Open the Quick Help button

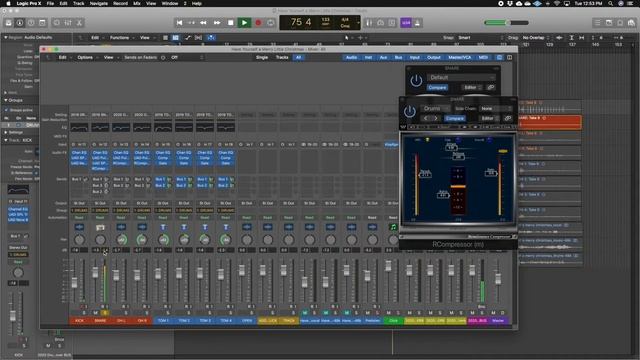coord(31,23)
